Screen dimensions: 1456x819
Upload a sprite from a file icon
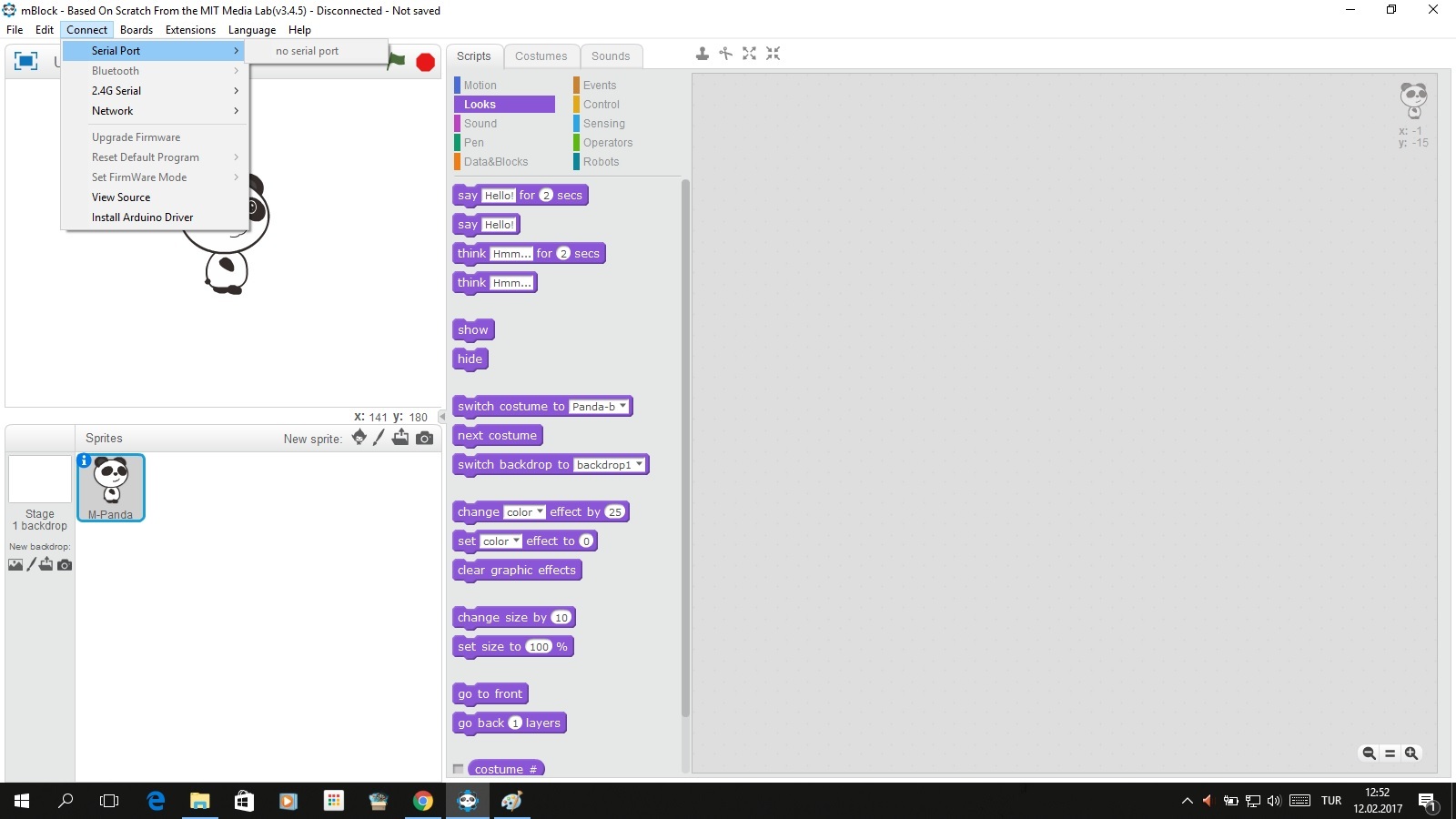(x=400, y=438)
